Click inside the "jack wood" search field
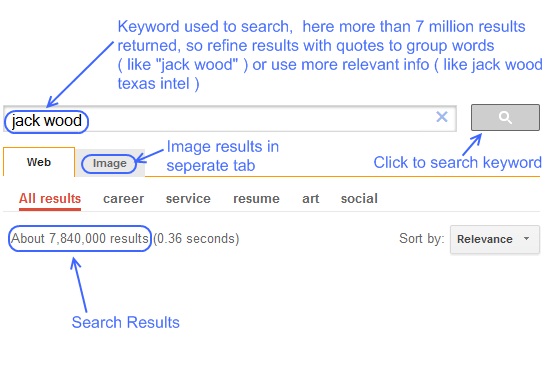Screen dimensions: 548x365 (230, 119)
